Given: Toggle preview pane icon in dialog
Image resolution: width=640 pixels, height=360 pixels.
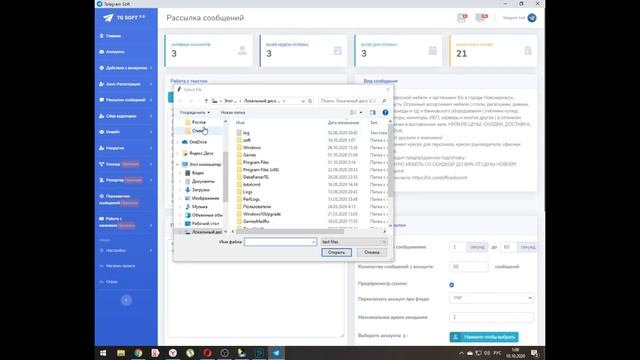Looking at the screenshot, I should [372, 112].
